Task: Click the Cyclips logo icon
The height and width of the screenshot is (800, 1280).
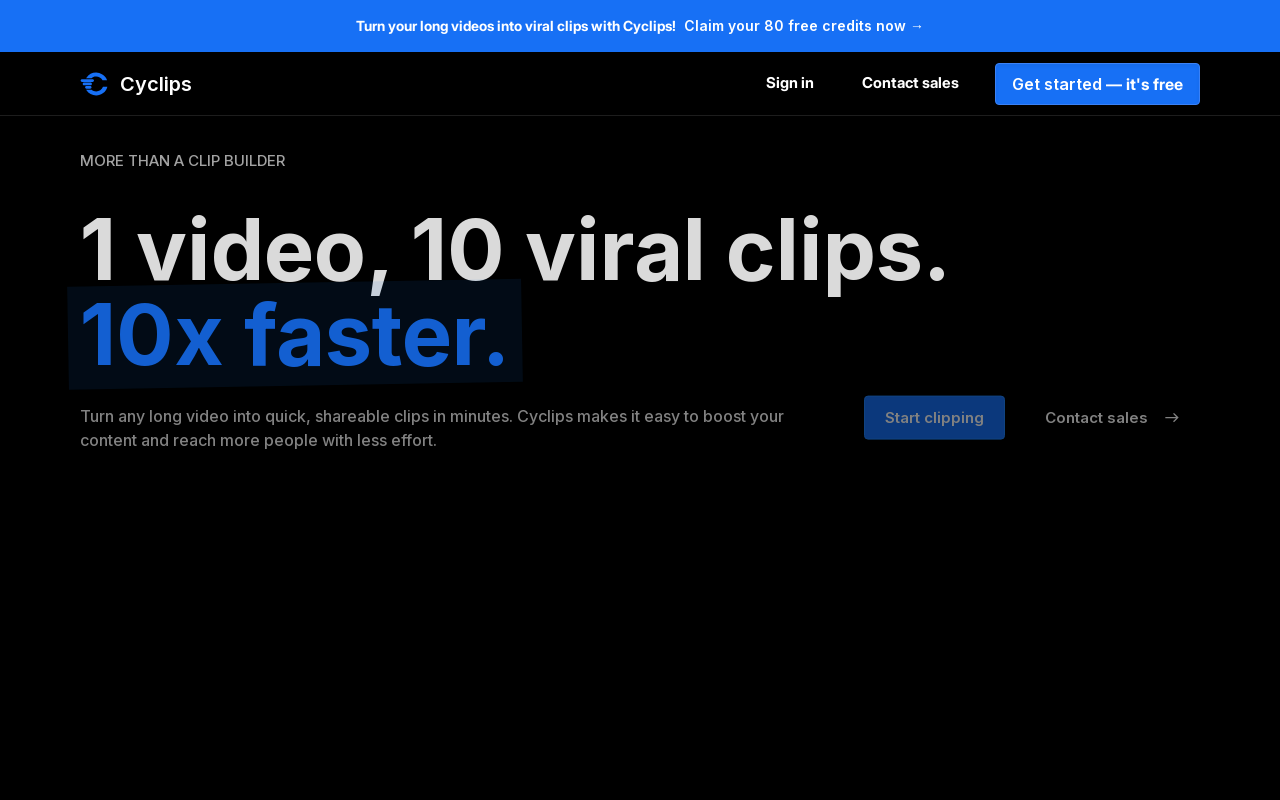Action: (94, 84)
